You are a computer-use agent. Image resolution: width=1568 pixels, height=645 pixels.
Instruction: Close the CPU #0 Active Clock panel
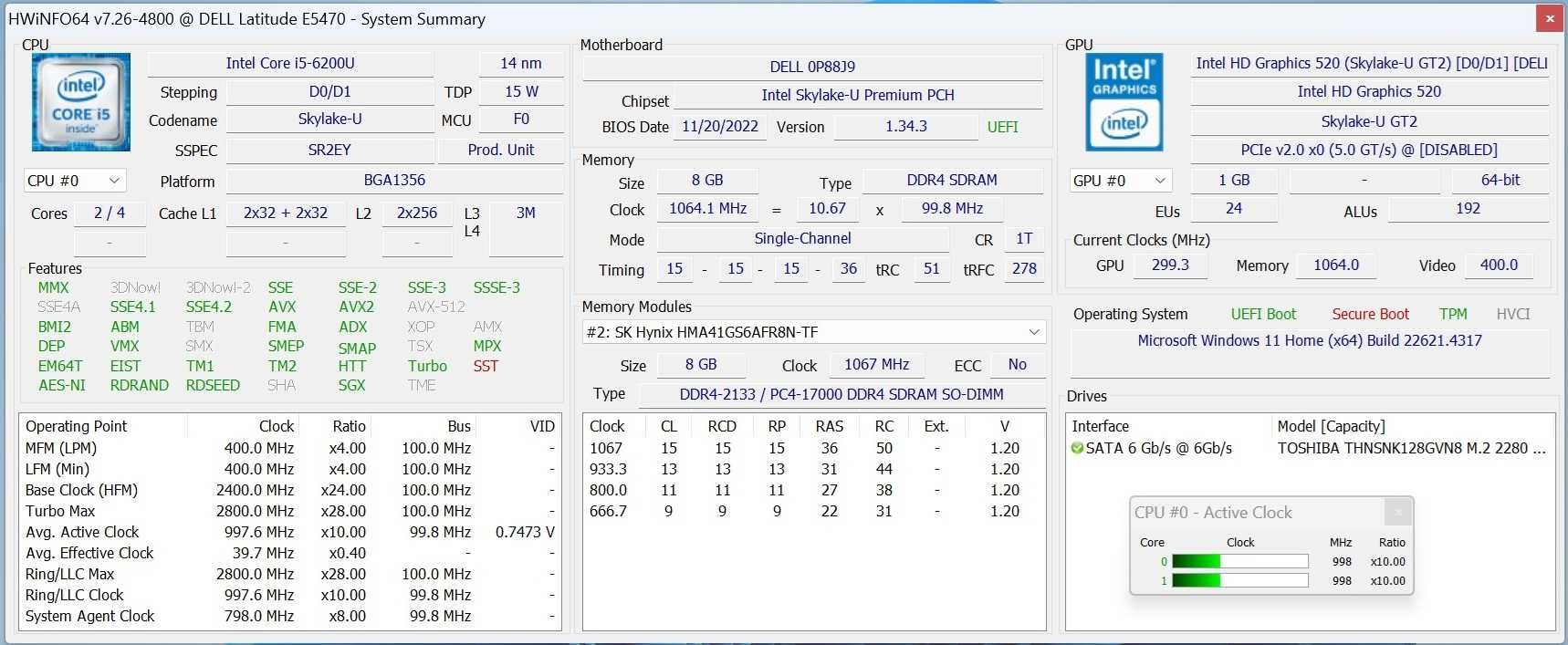click(x=1397, y=513)
